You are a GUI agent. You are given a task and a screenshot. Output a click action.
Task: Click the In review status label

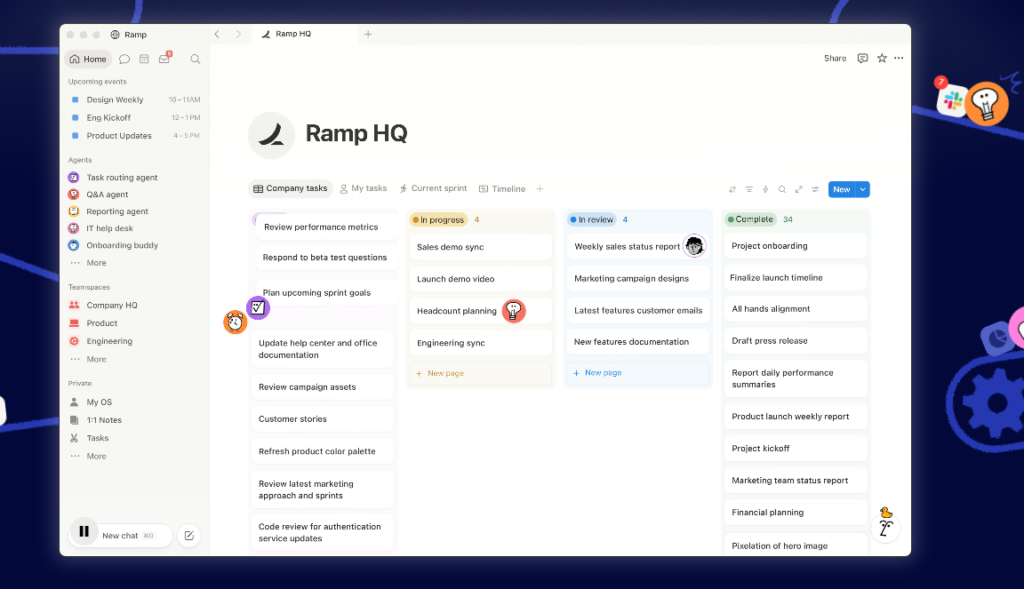tap(592, 219)
